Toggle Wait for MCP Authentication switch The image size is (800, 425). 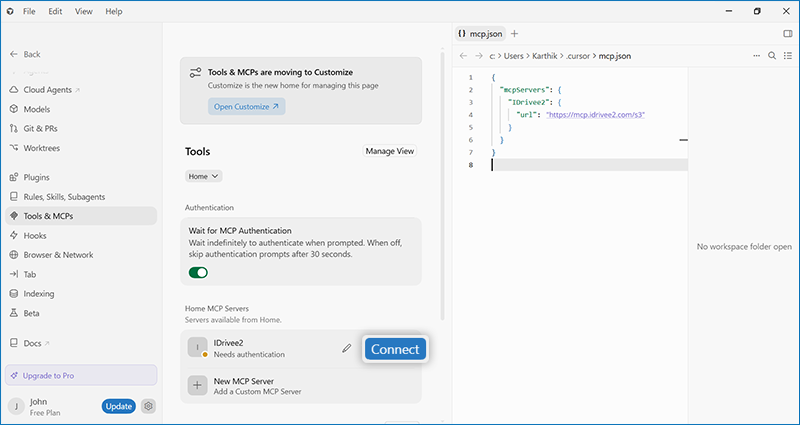tap(198, 272)
